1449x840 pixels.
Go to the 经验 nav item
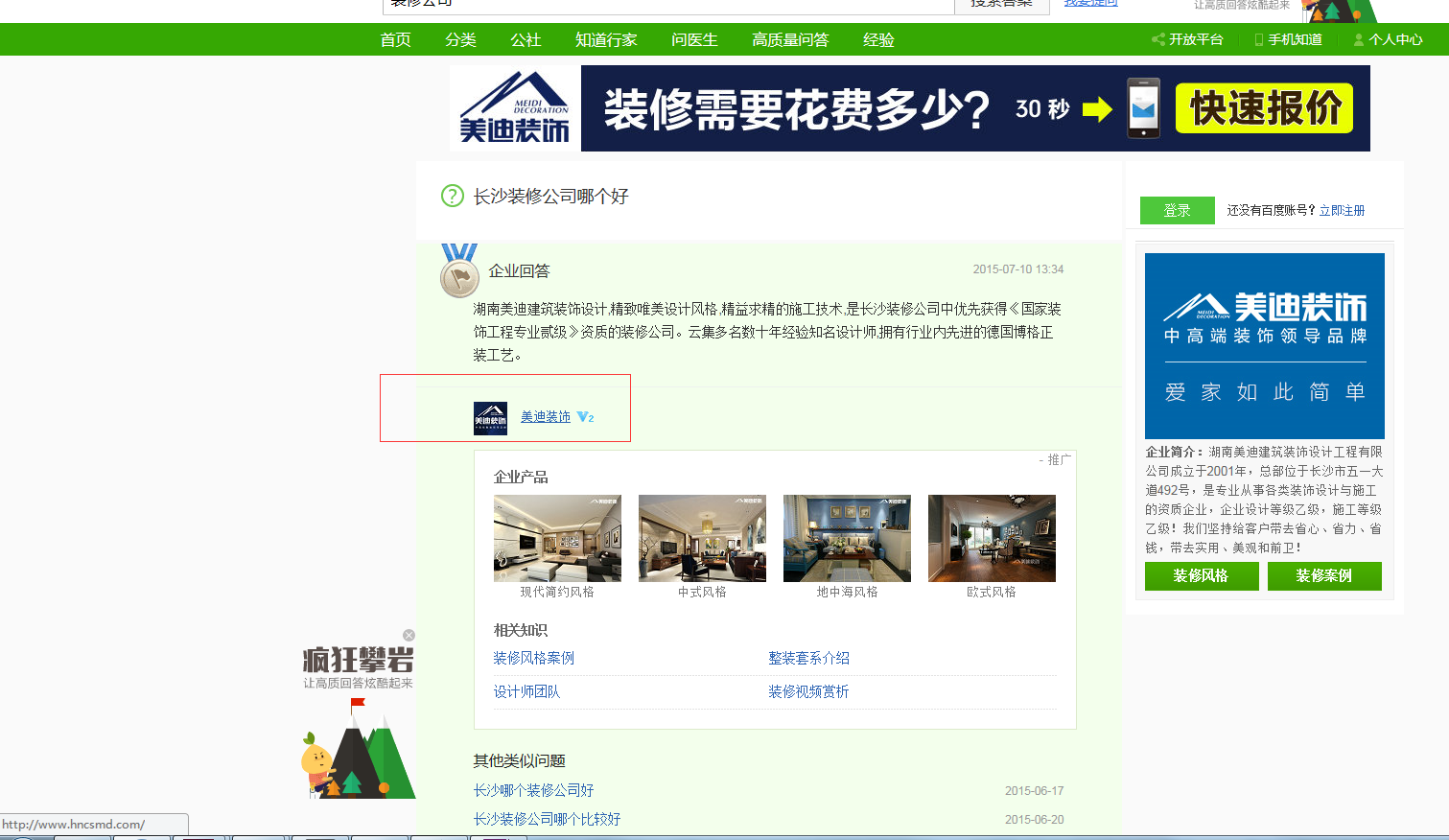pyautogui.click(x=878, y=40)
